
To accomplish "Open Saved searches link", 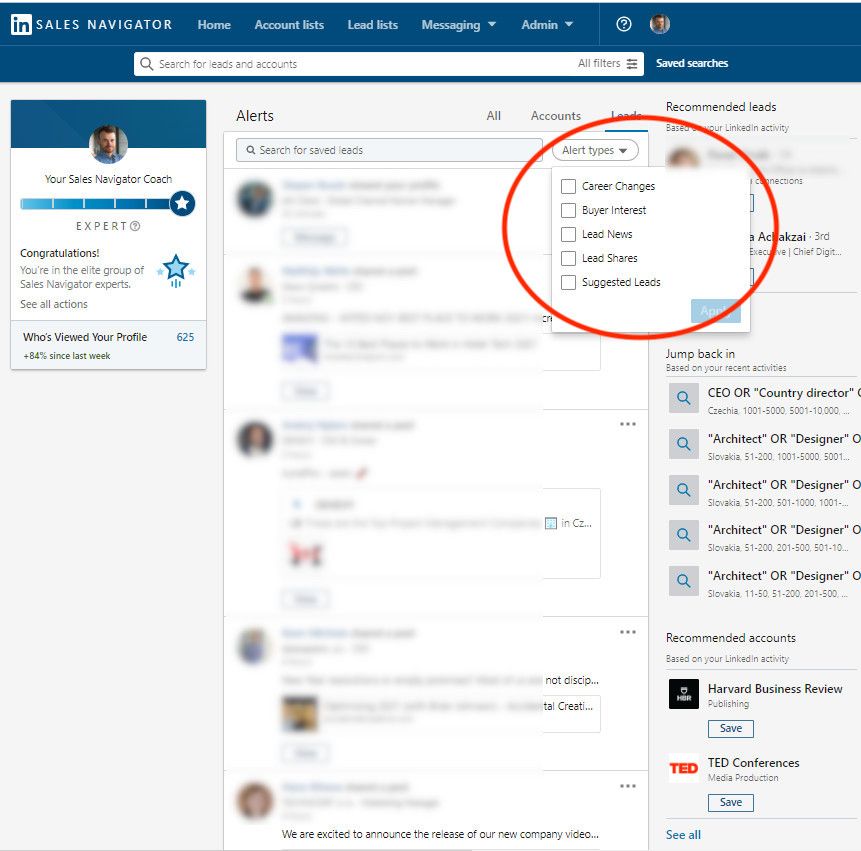I will pos(692,63).
